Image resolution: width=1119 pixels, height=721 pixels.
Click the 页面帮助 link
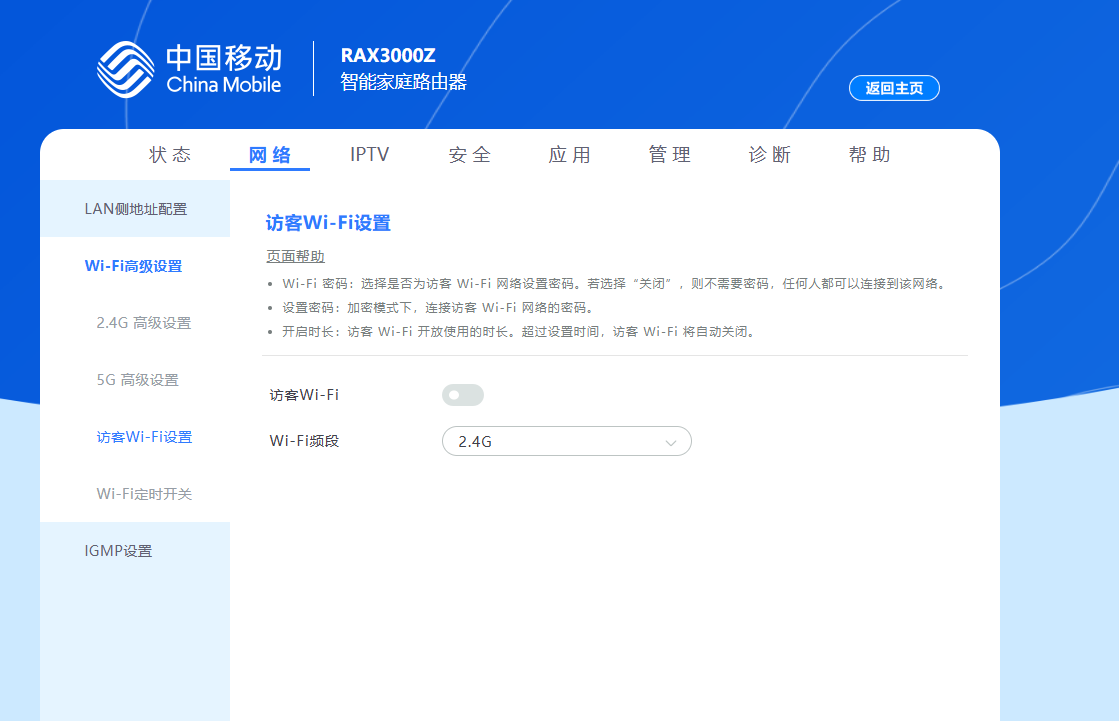295,256
